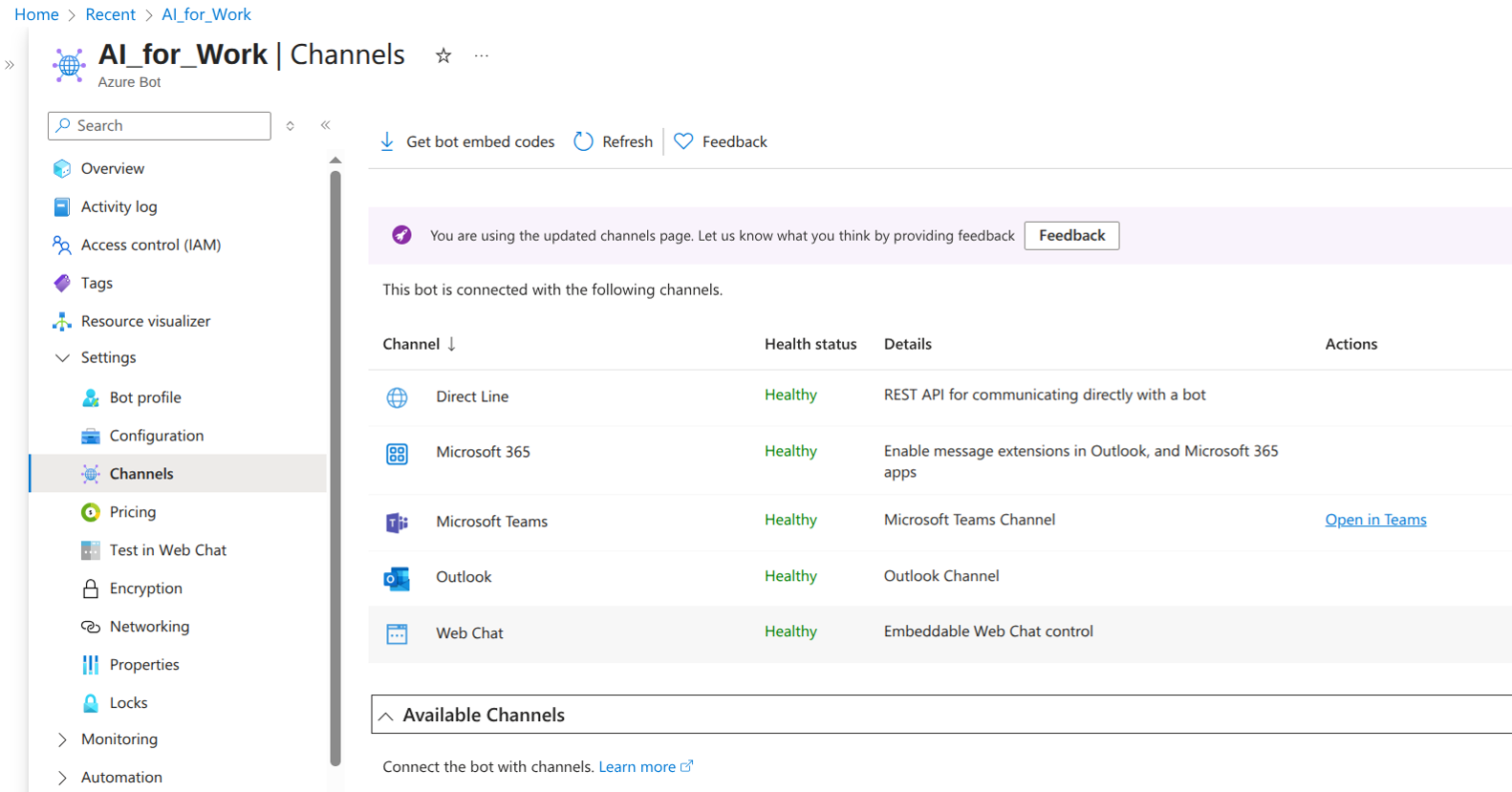Click Home in the breadcrumb
This screenshot has height=792, width=1512.
[x=36, y=14]
